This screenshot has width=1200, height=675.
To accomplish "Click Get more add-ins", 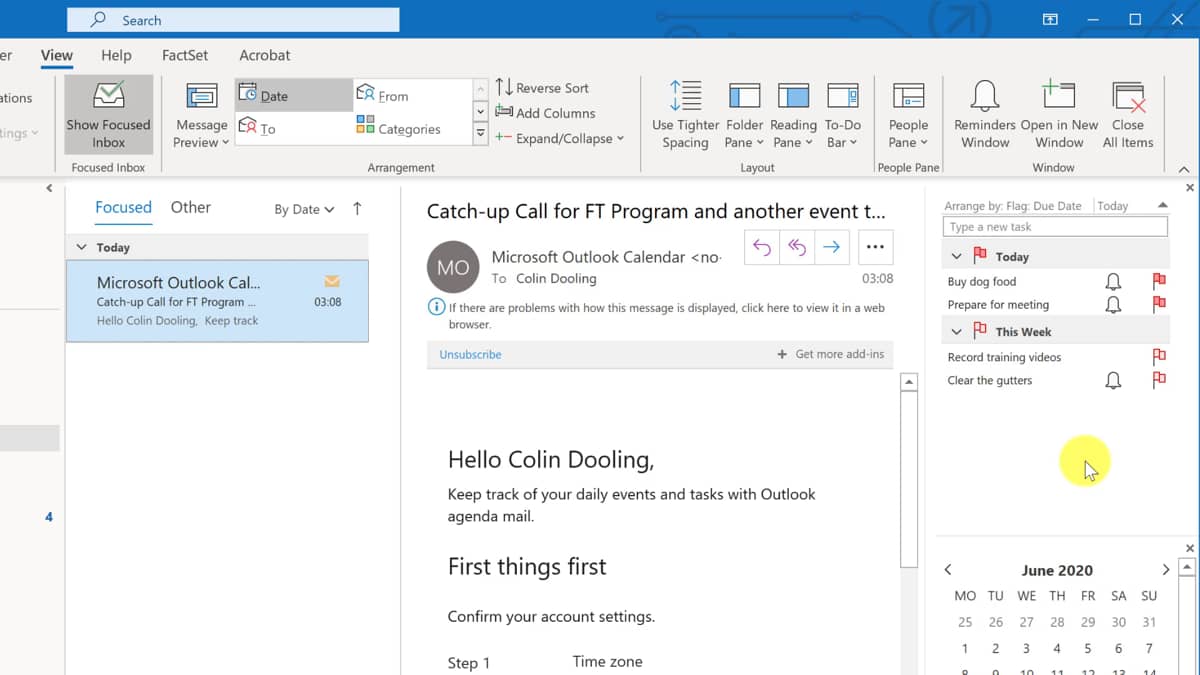I will [x=831, y=354].
